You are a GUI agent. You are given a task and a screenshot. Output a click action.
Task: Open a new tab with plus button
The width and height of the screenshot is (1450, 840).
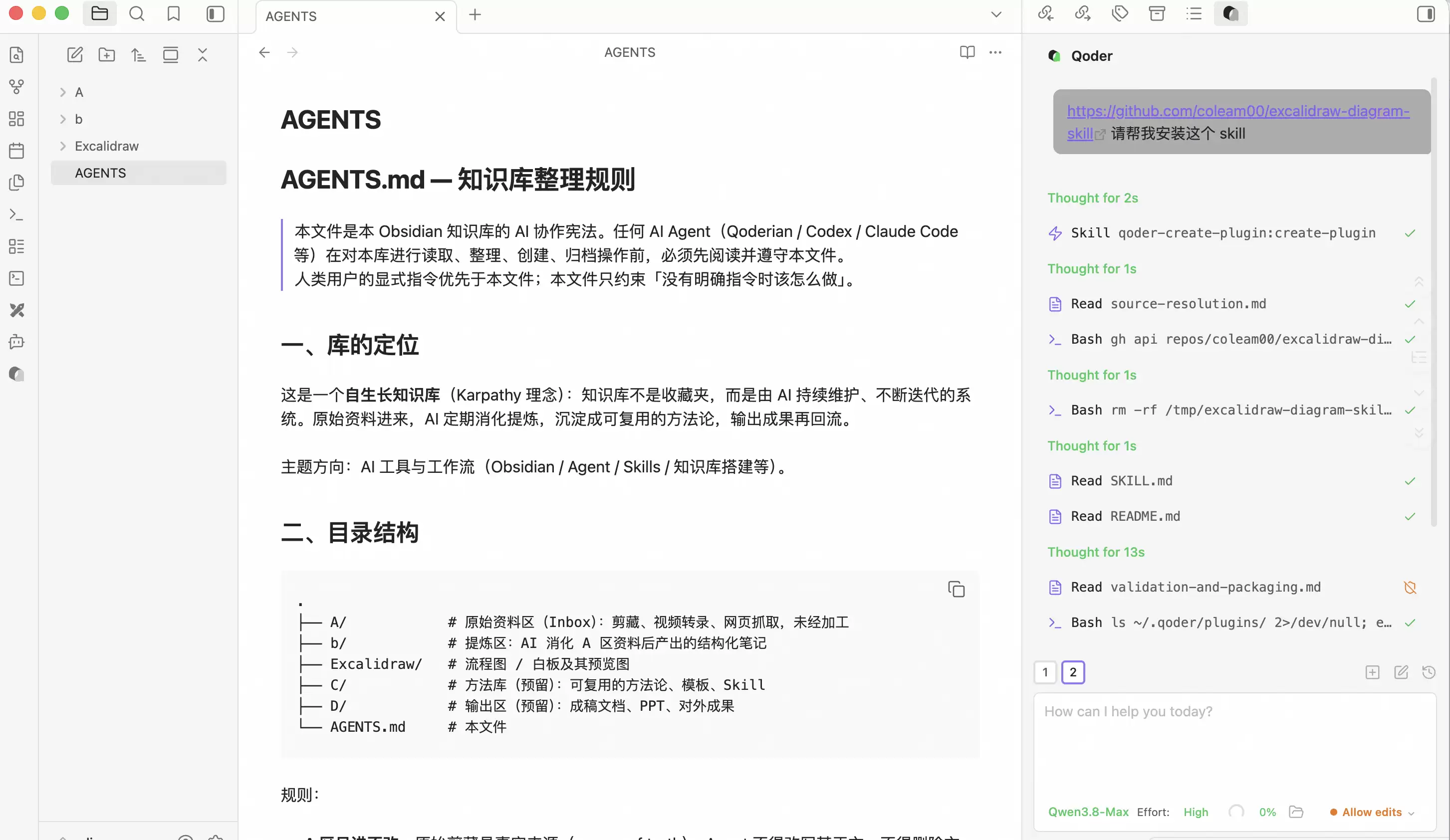point(475,15)
